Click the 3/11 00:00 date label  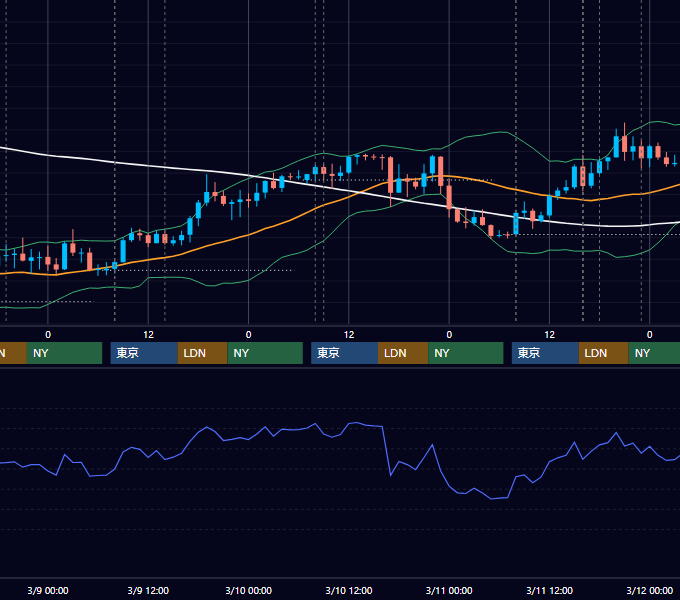point(449,590)
